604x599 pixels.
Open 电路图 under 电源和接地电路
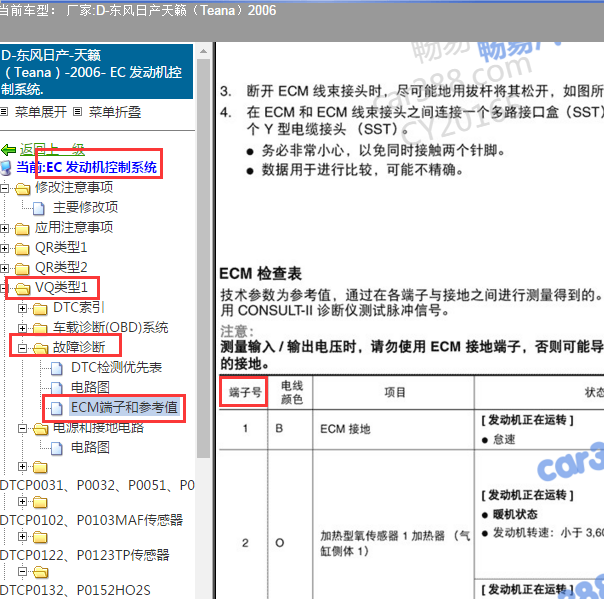point(90,447)
